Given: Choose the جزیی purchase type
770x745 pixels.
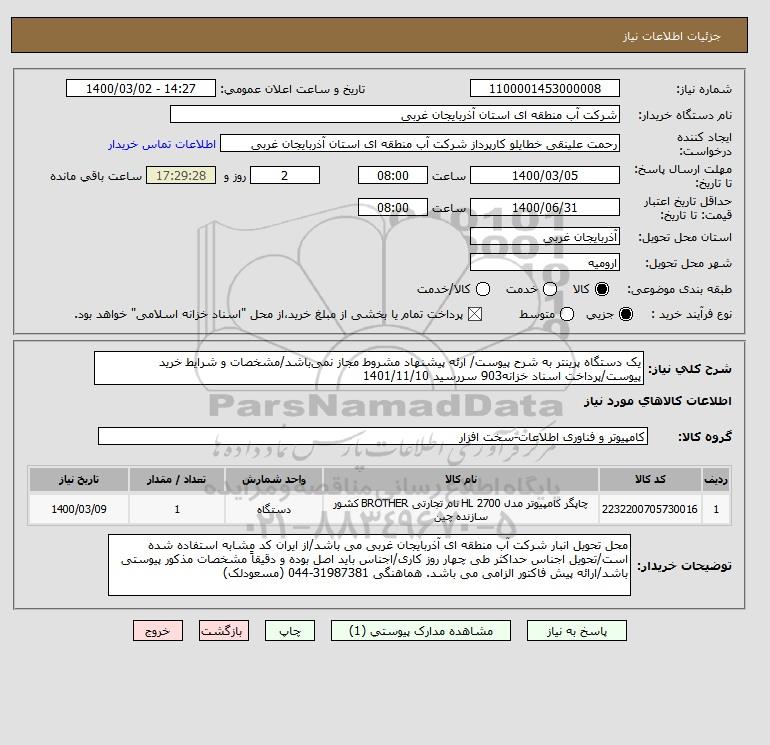Looking at the screenshot, I should 626,314.
